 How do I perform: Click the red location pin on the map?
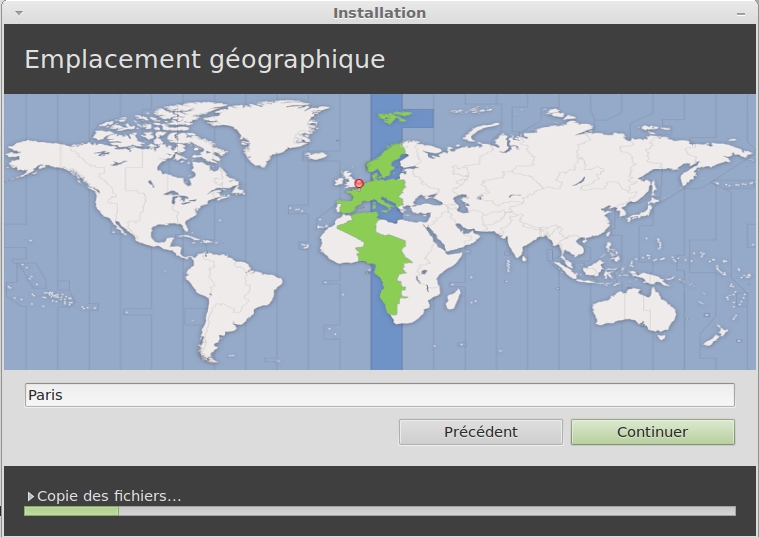359,183
